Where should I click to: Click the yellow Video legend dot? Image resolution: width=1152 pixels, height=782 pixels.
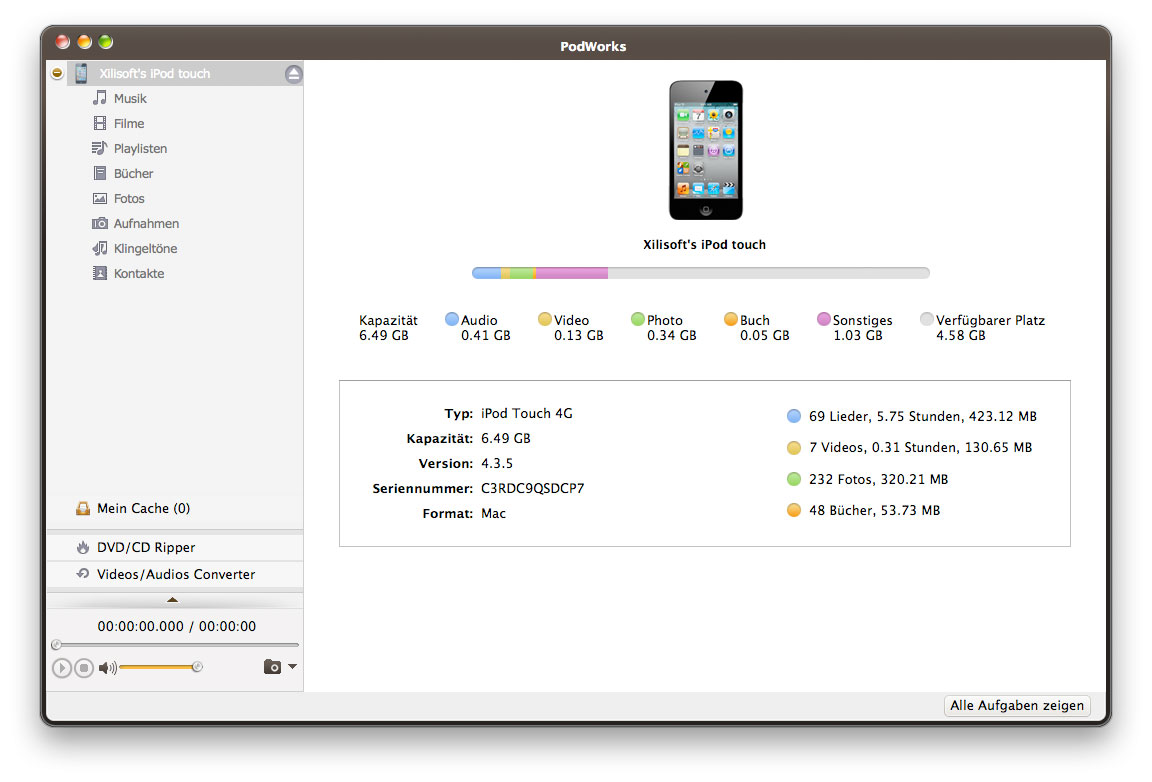(x=544, y=319)
